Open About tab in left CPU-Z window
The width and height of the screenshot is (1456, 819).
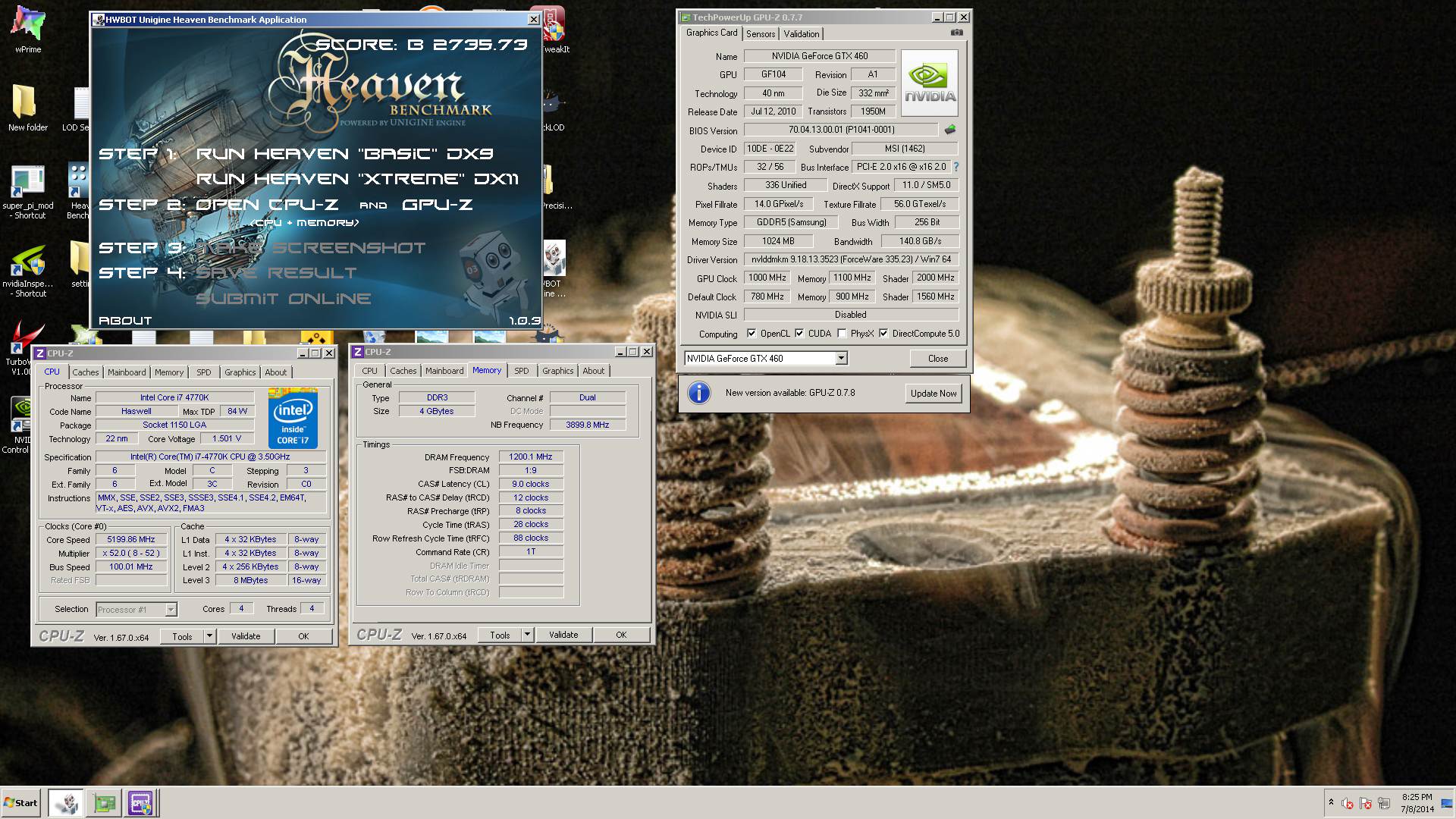(x=276, y=372)
